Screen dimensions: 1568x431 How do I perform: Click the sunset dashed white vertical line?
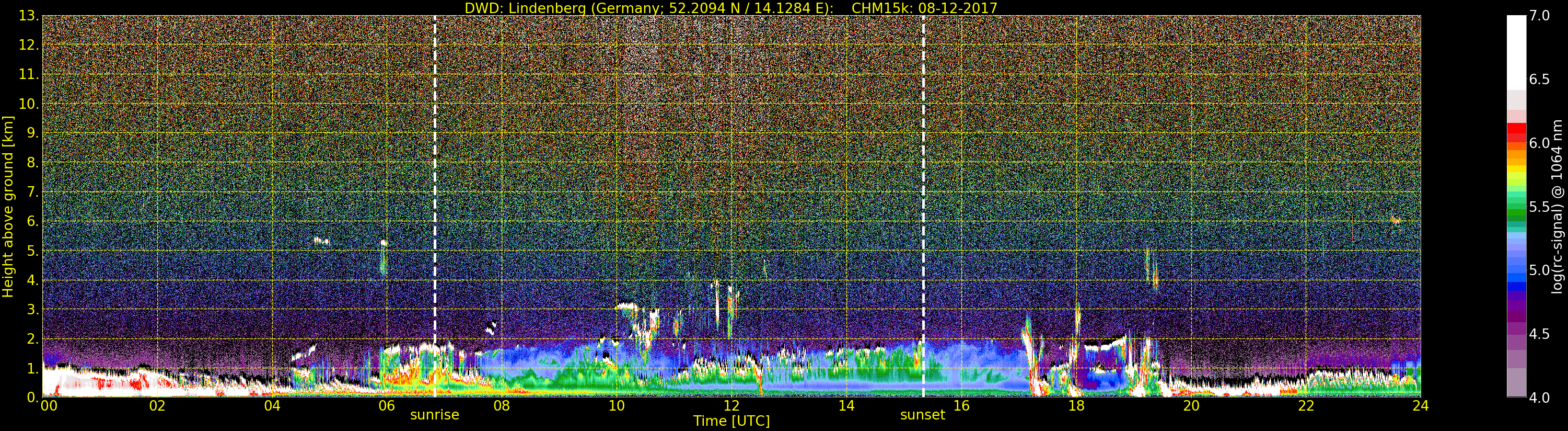923,206
